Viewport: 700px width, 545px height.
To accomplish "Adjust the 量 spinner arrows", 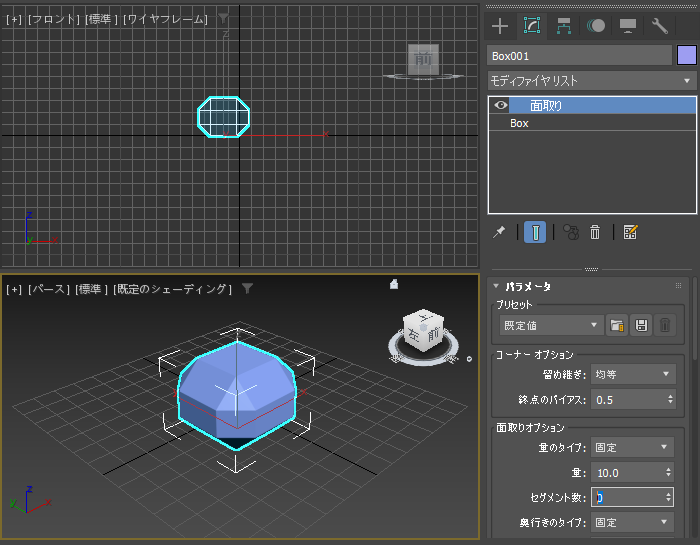I will pyautogui.click(x=669, y=473).
